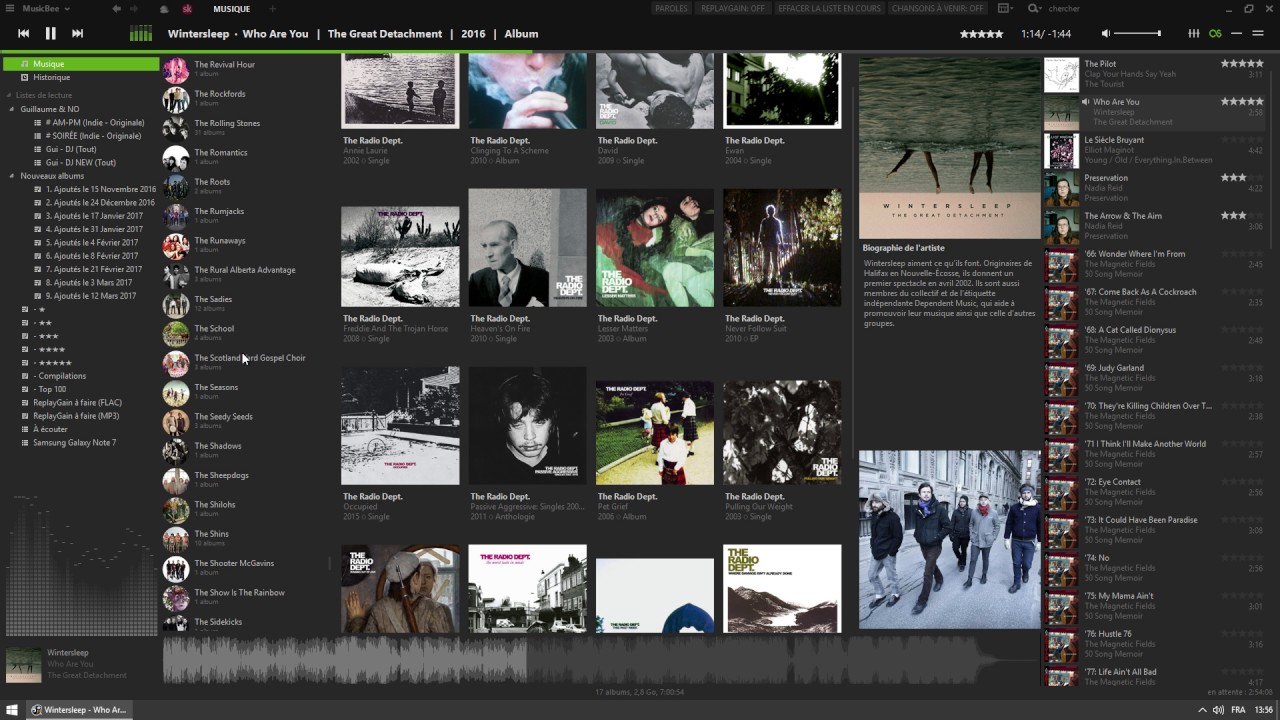Image resolution: width=1280 pixels, height=720 pixels.
Task: Choose The Rural Alberta Advantage artist
Action: pos(245,270)
